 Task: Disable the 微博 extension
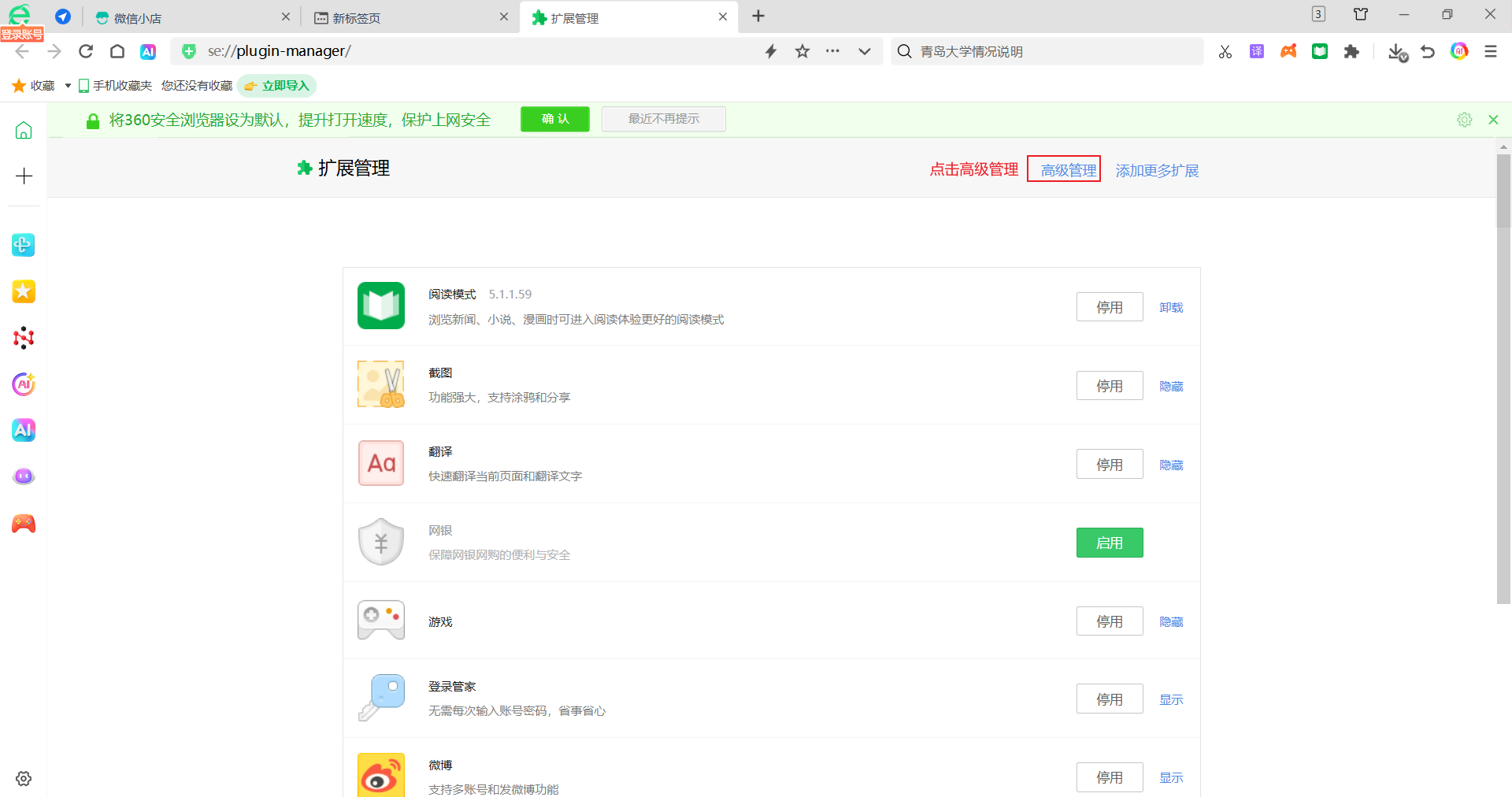click(1110, 777)
